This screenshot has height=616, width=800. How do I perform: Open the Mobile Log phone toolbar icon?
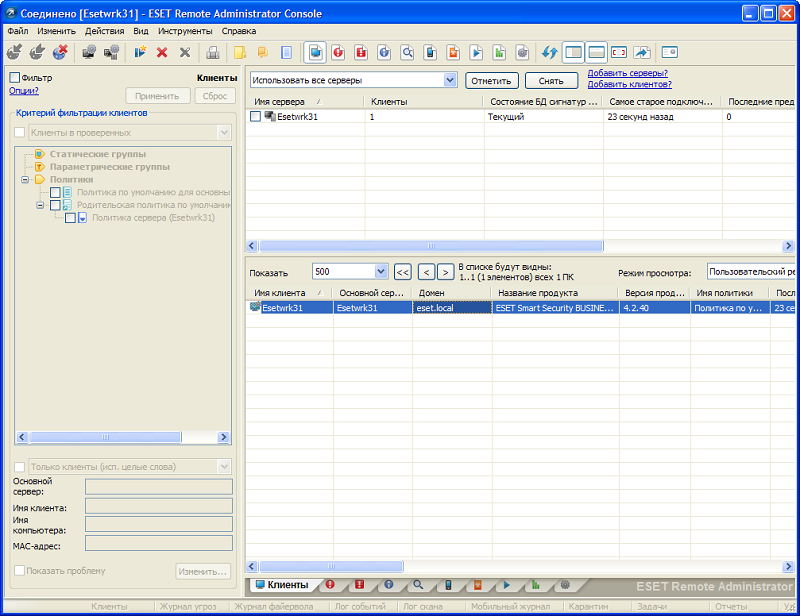click(430, 52)
